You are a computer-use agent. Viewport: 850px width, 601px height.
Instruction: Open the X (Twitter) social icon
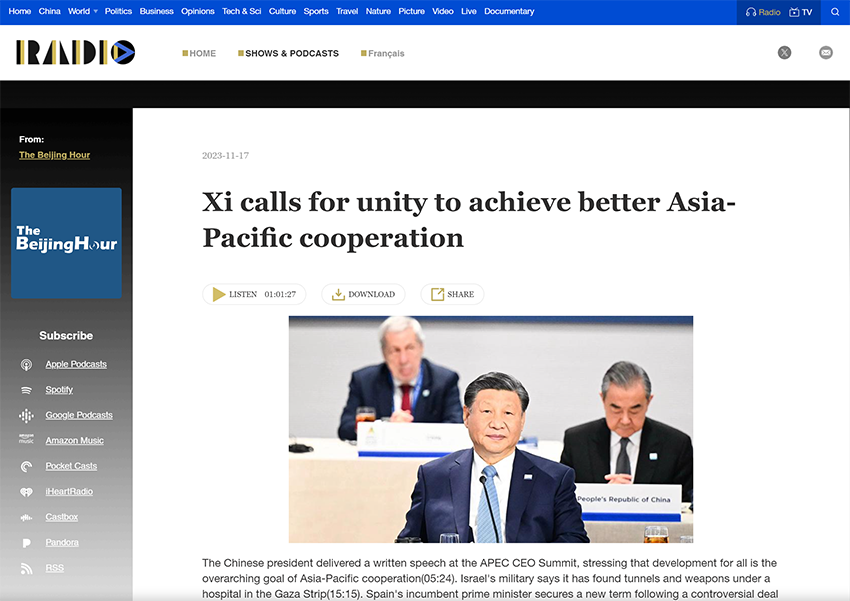(x=784, y=53)
